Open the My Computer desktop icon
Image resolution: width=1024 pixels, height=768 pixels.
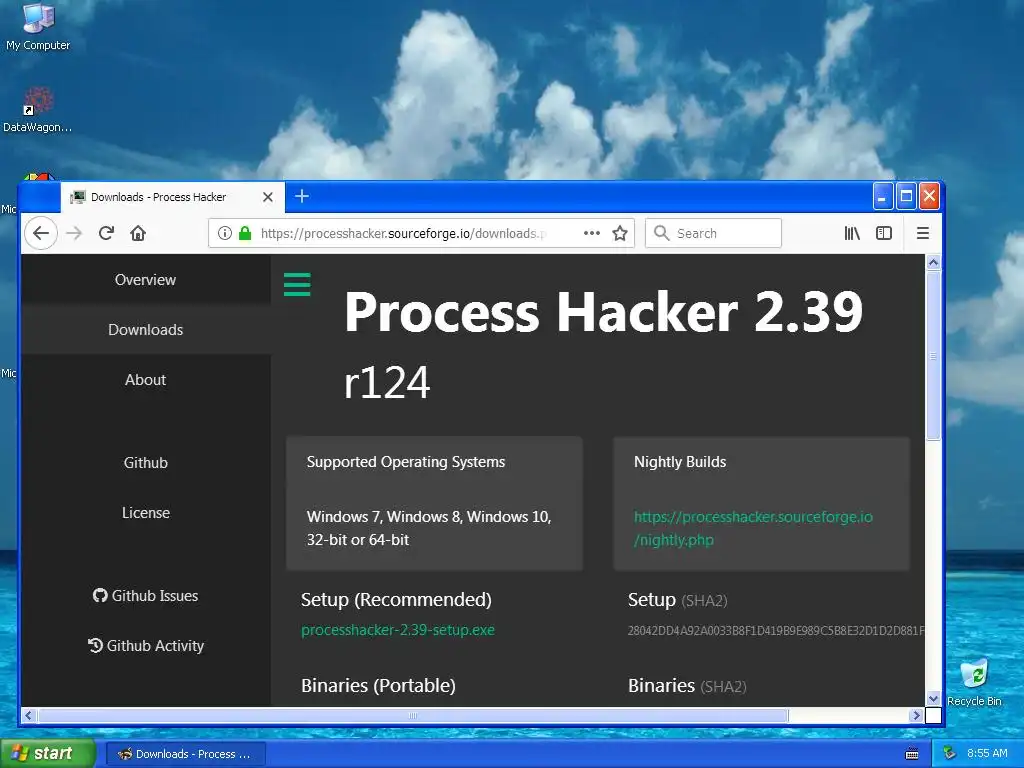38,26
